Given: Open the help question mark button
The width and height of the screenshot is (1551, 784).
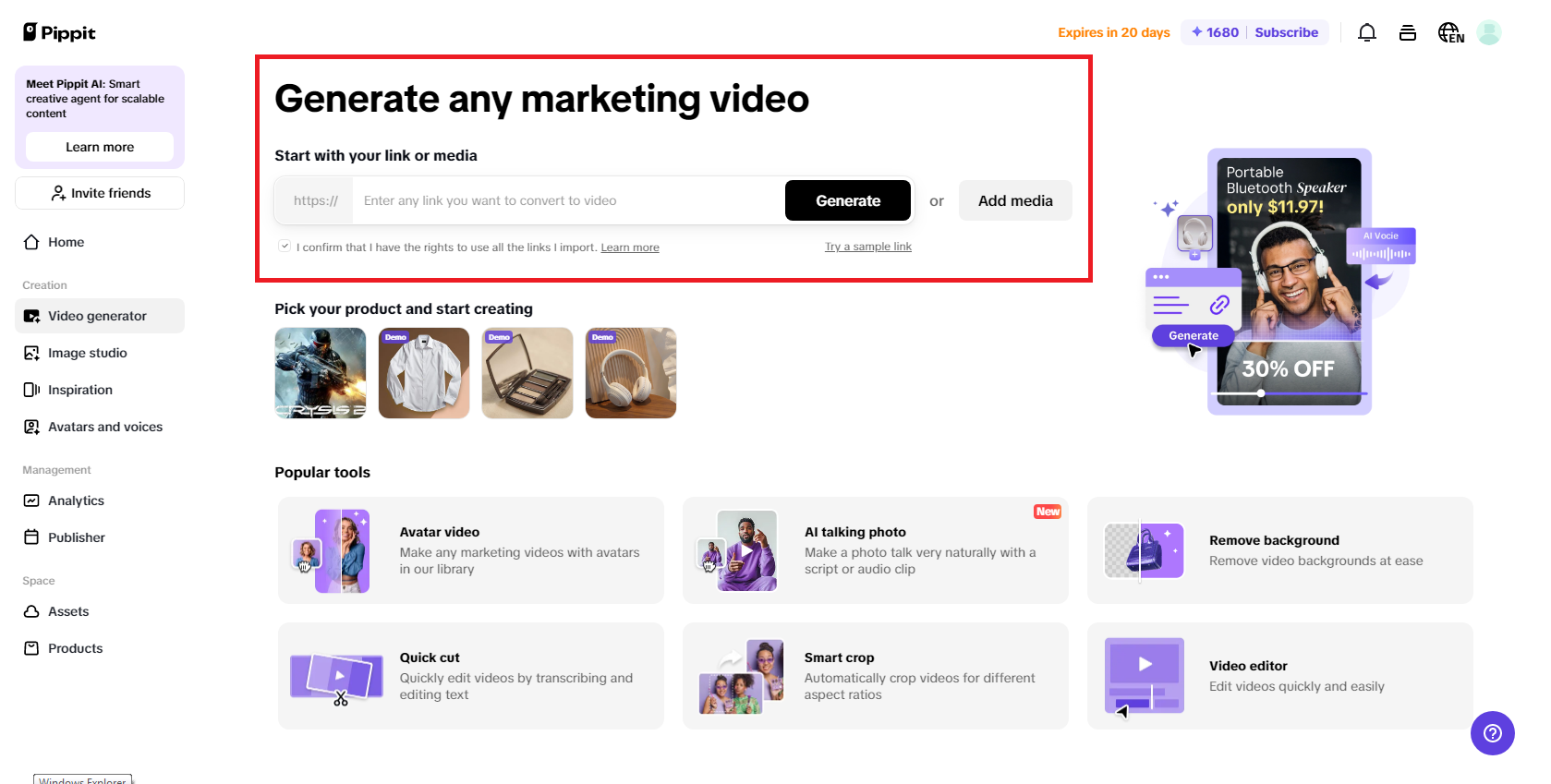Looking at the screenshot, I should pos(1493,733).
